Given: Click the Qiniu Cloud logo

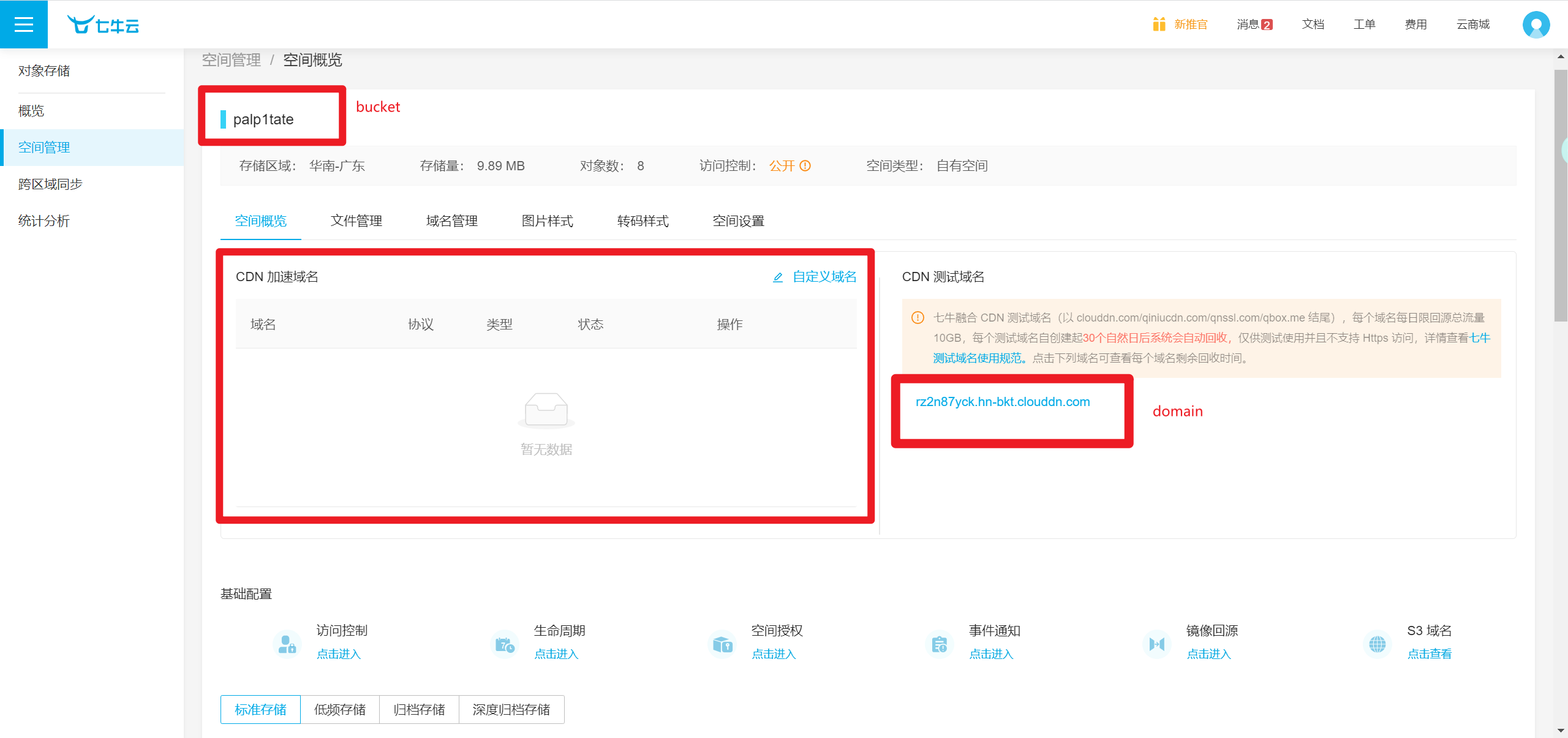Looking at the screenshot, I should click(x=104, y=25).
